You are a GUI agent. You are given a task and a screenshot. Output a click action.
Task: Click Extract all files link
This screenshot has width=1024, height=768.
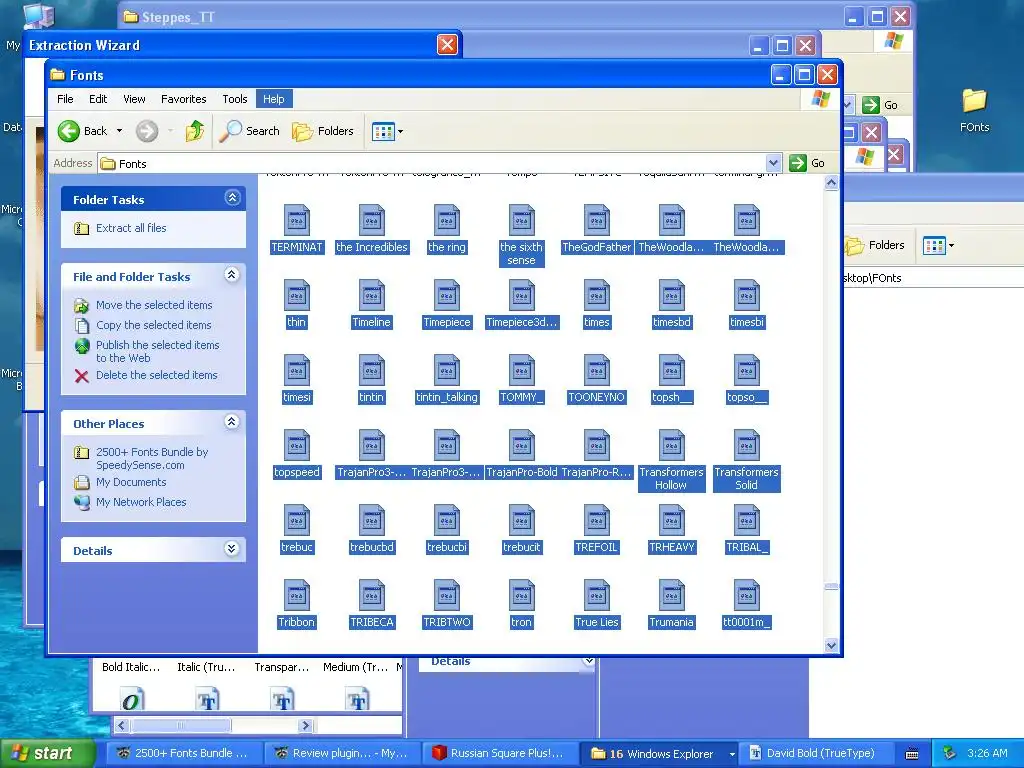coord(131,228)
